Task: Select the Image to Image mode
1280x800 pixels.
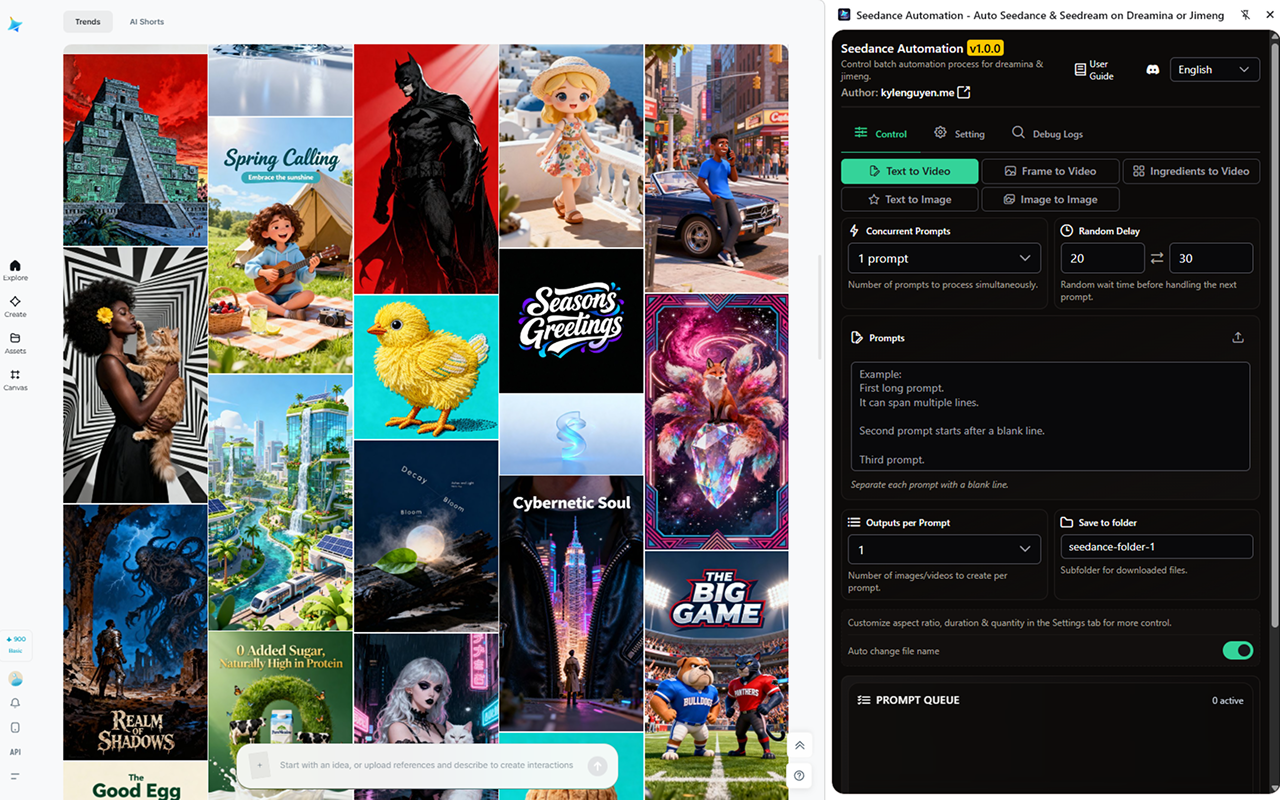Action: tap(1050, 199)
